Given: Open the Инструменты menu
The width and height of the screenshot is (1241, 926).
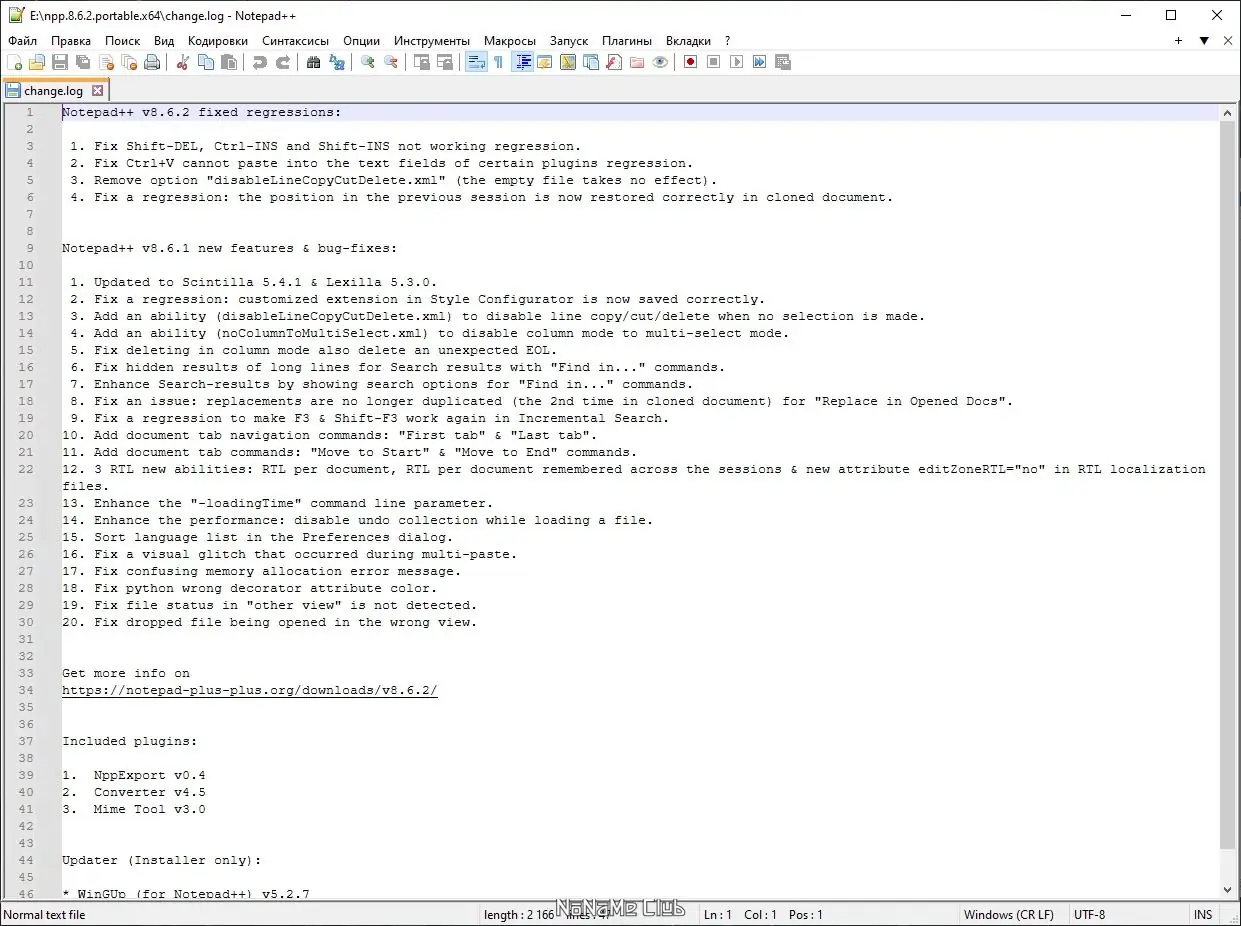Looking at the screenshot, I should coord(432,41).
